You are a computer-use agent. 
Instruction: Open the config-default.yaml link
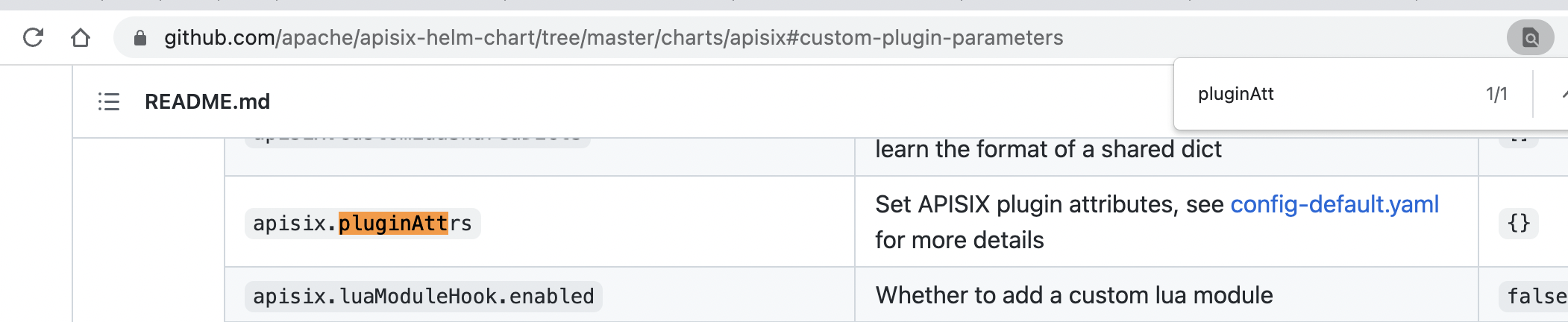1334,204
